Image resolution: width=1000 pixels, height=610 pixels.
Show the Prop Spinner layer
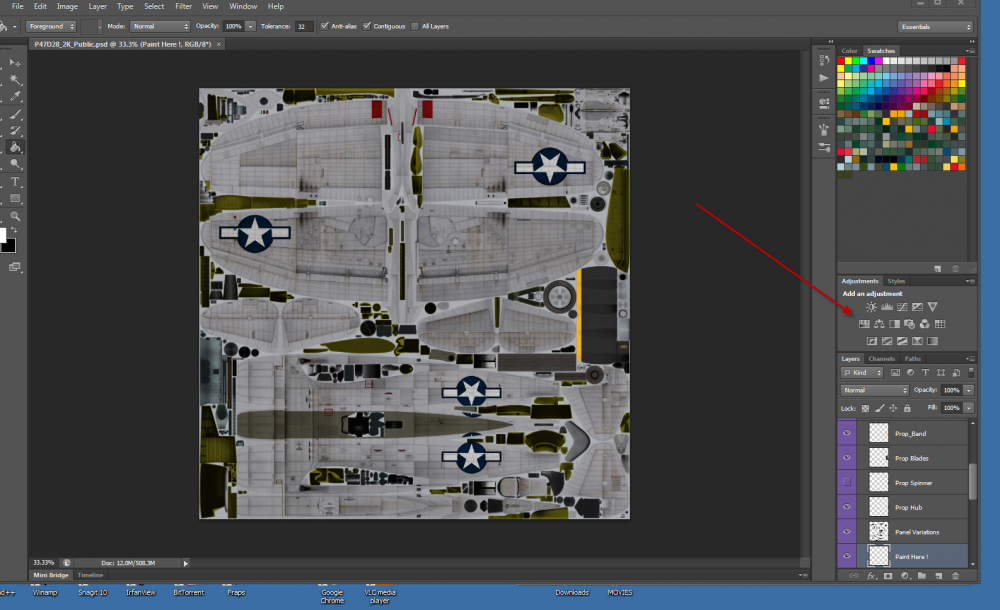coord(847,482)
